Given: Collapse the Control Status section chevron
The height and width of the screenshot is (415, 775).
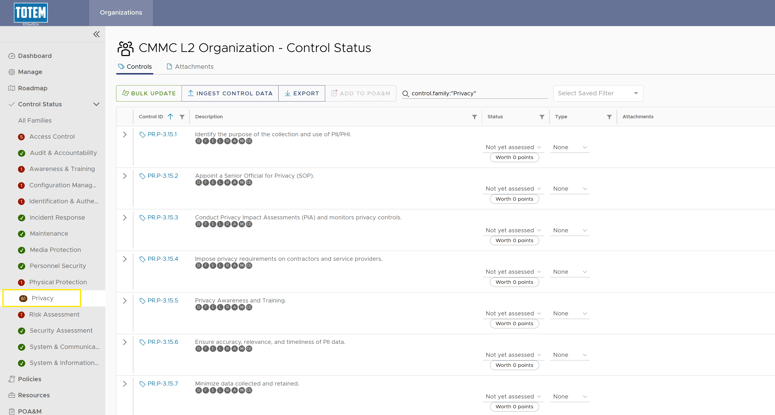Looking at the screenshot, I should tap(96, 104).
